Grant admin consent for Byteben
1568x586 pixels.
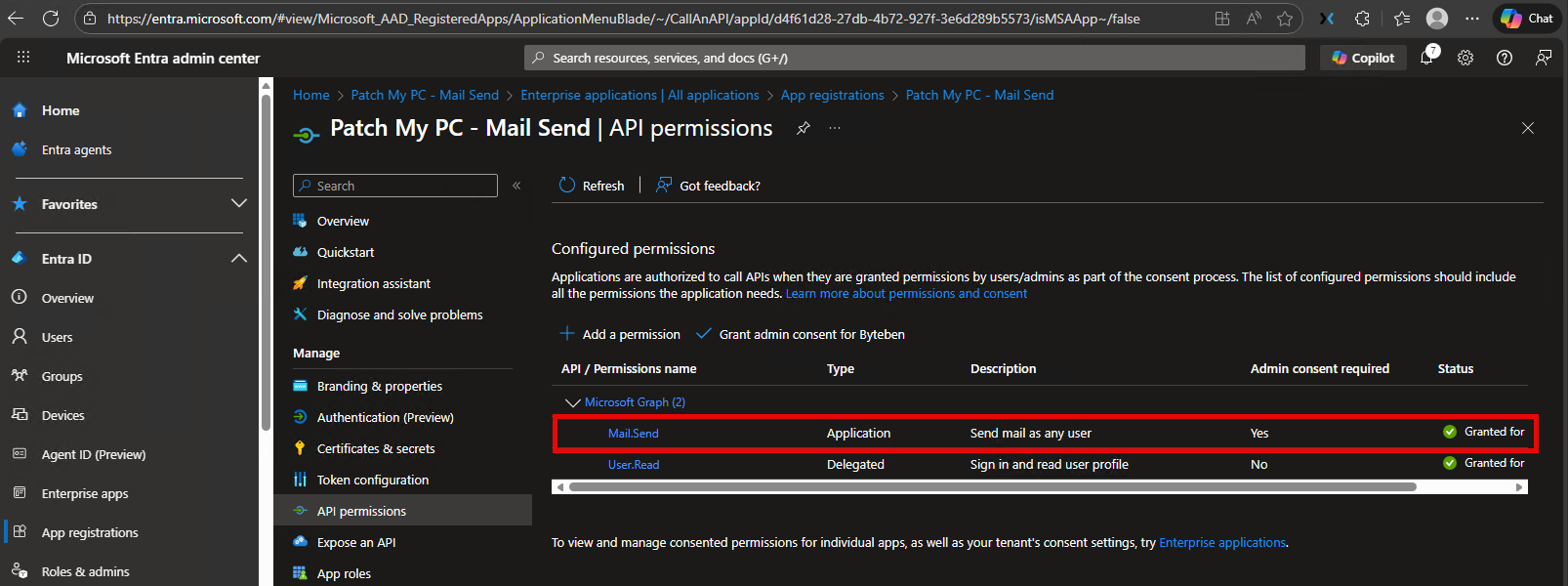click(801, 334)
